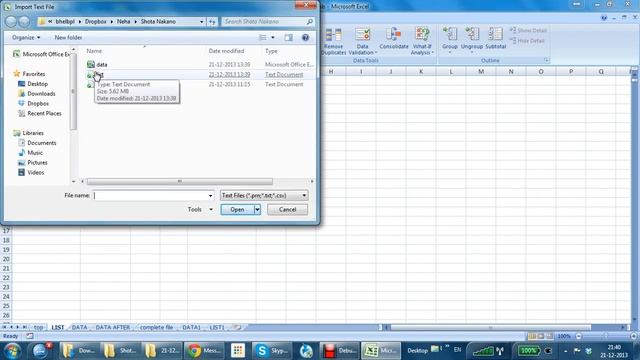This screenshot has width=640, height=360.
Task: Sort by Name column header
Action: (94, 51)
